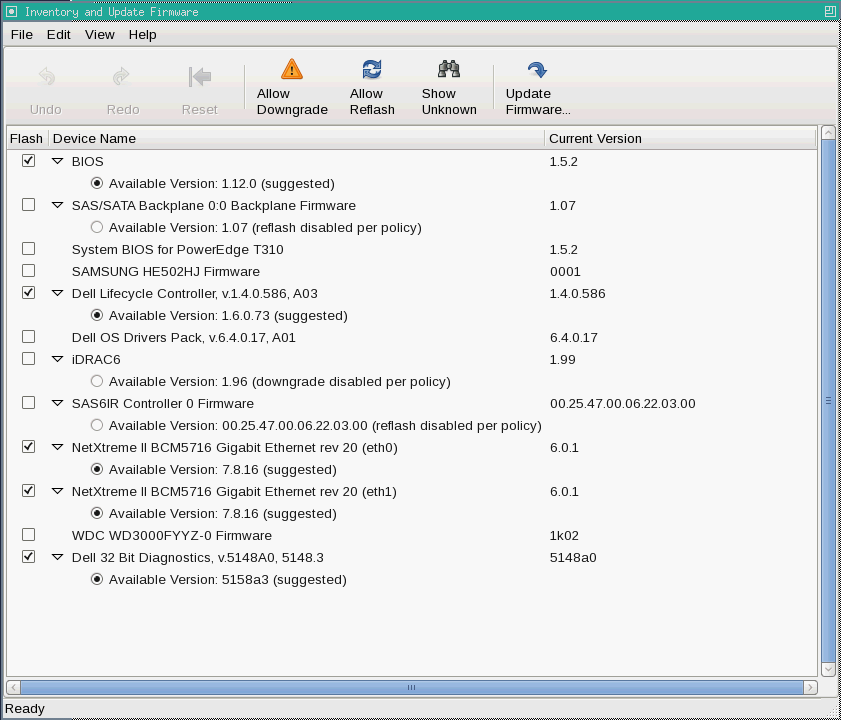Viewport: 841px width, 720px height.
Task: Sort by Flash column header
Action: [x=27, y=138]
